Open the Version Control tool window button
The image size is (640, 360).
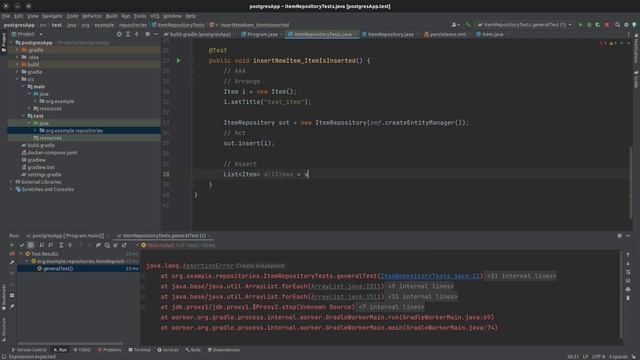point(29,350)
